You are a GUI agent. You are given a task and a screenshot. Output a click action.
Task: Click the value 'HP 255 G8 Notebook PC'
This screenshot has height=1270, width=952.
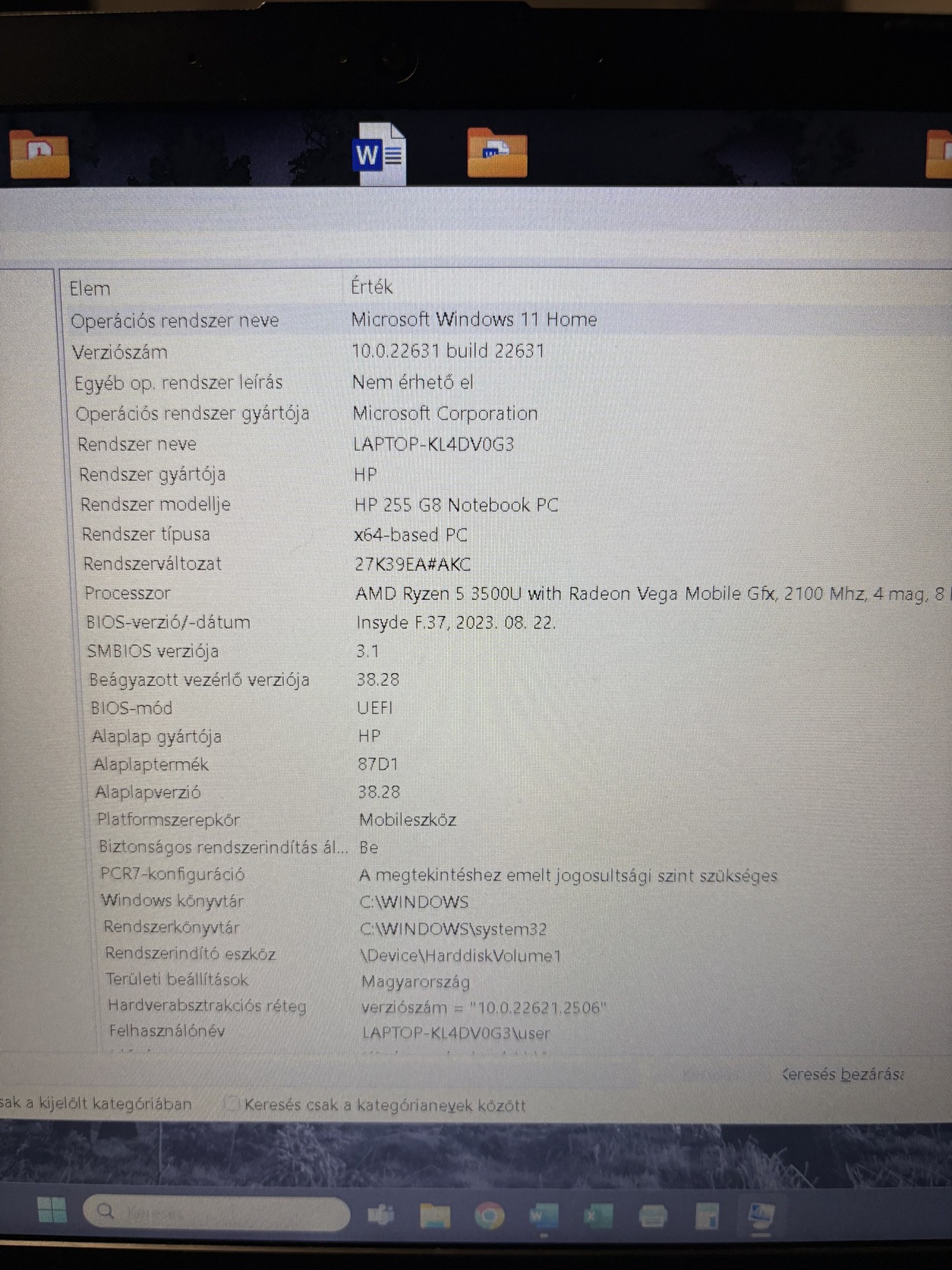(456, 505)
